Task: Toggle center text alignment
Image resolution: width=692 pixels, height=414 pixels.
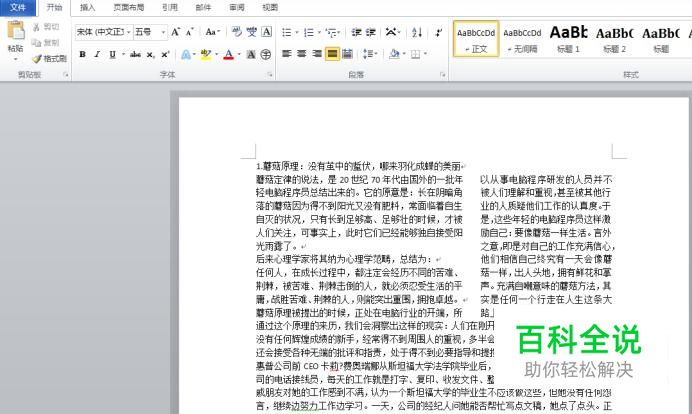Action: pos(302,54)
